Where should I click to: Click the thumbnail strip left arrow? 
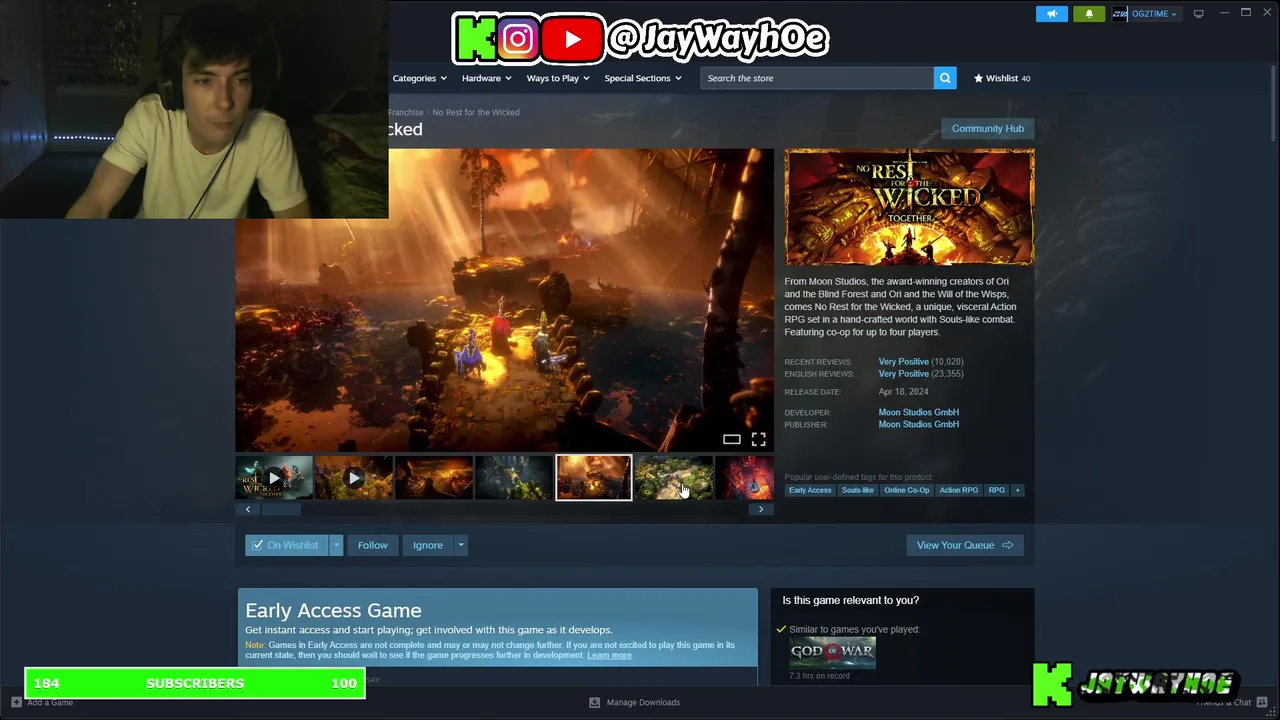click(248, 509)
